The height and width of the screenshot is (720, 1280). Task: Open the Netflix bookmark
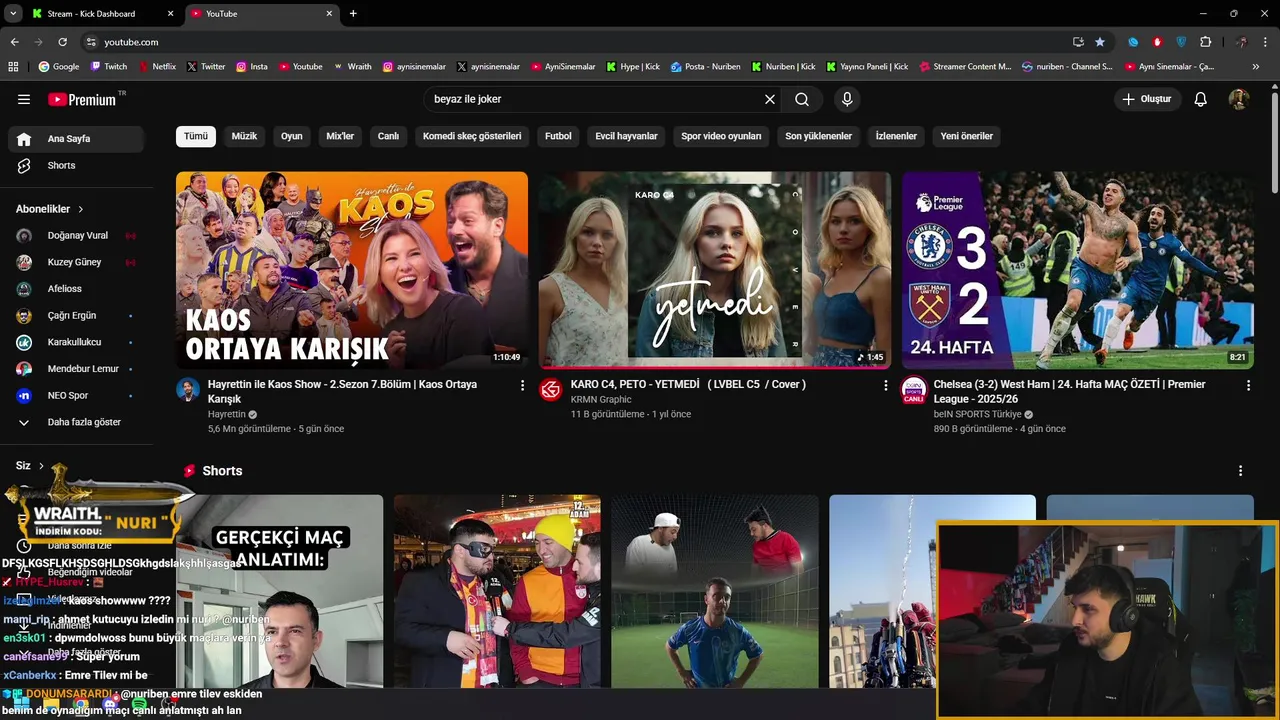[156, 67]
